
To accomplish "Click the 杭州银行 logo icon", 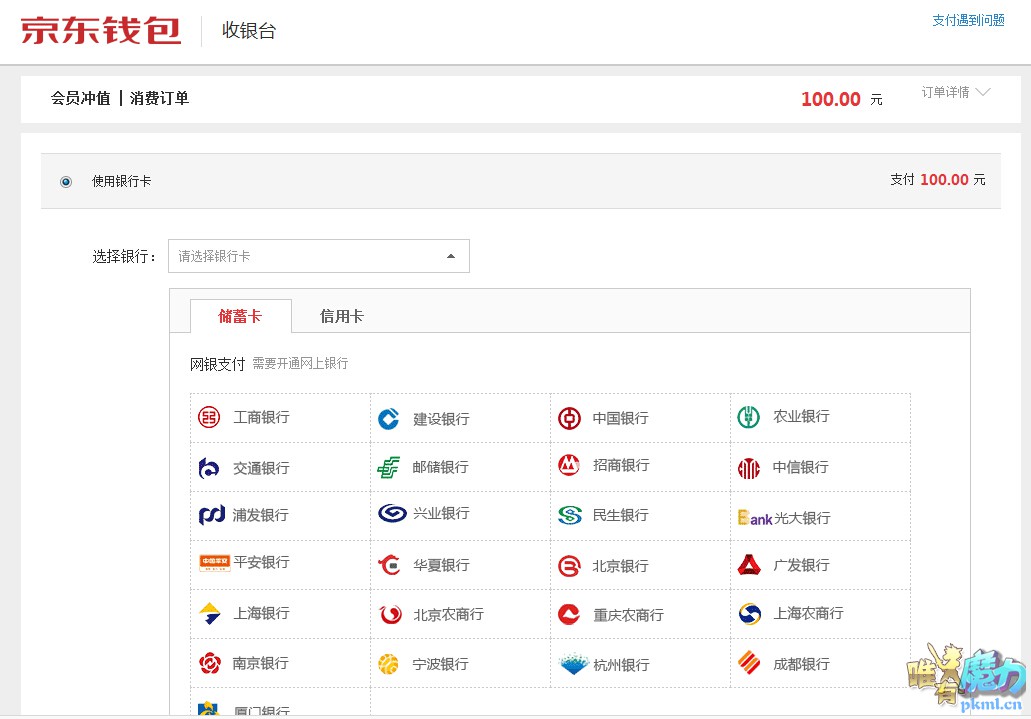I will click(573, 664).
